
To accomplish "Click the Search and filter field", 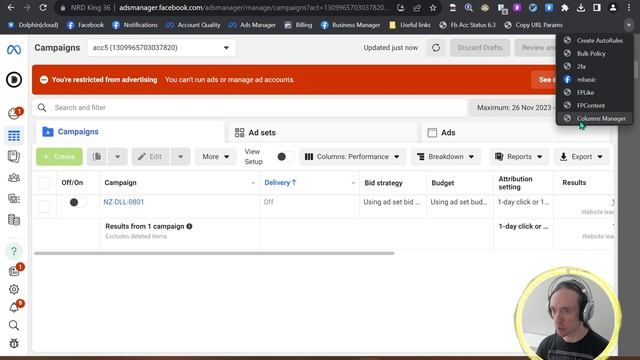I will tap(249, 108).
